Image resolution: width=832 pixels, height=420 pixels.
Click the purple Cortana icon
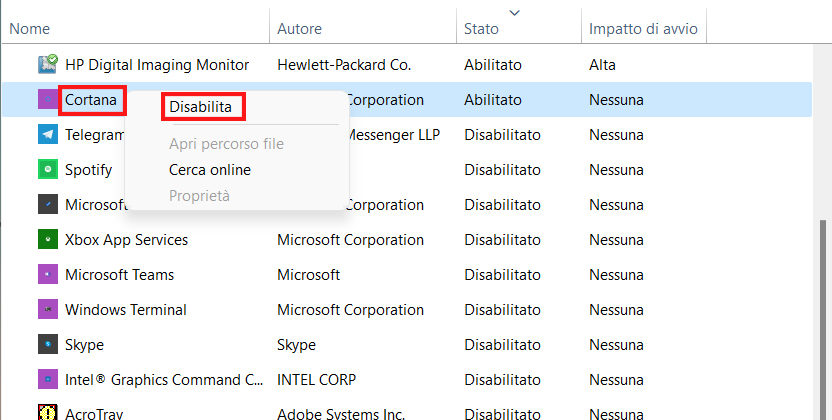[47, 100]
